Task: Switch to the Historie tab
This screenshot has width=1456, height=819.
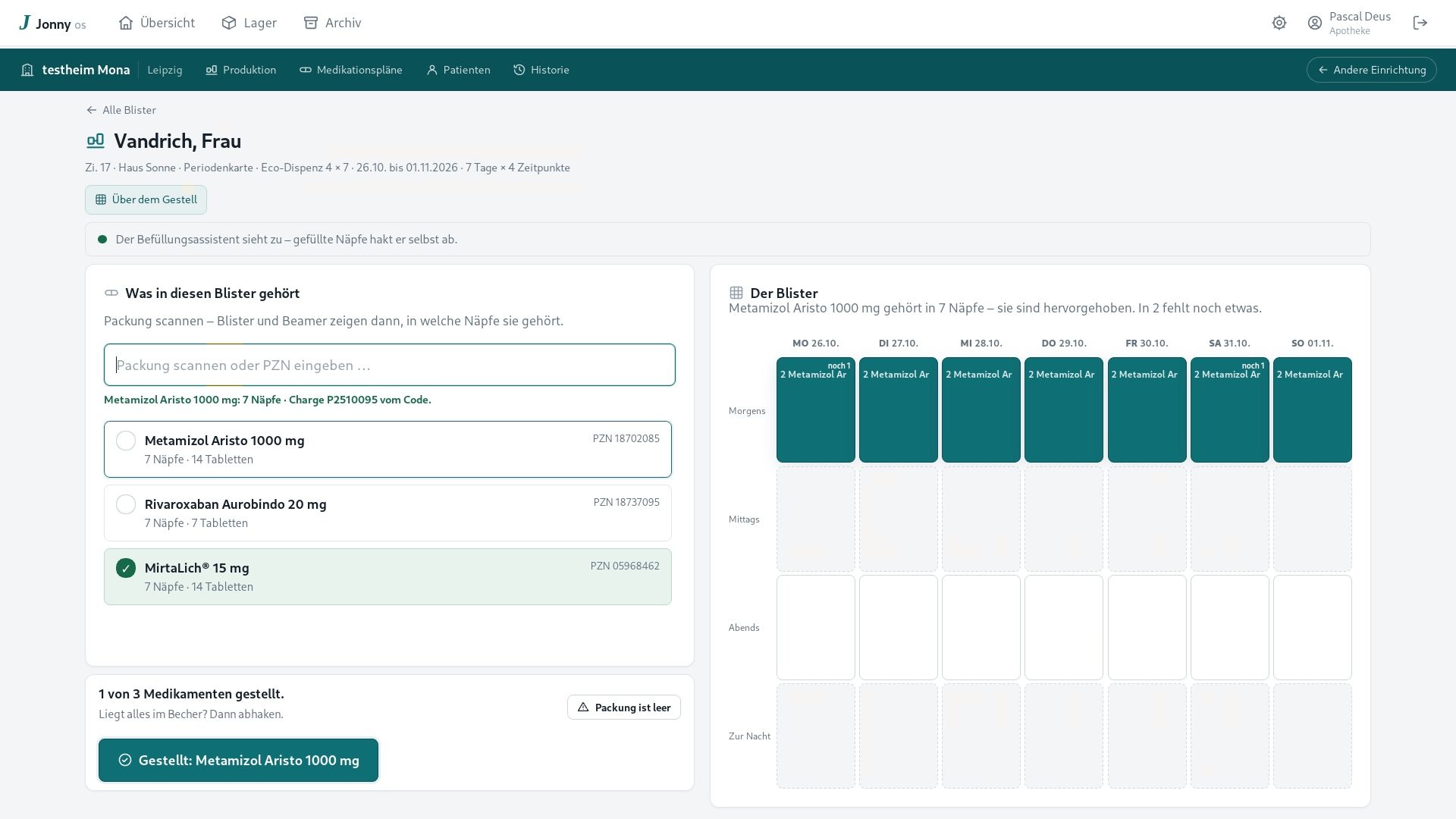Action: [x=541, y=70]
